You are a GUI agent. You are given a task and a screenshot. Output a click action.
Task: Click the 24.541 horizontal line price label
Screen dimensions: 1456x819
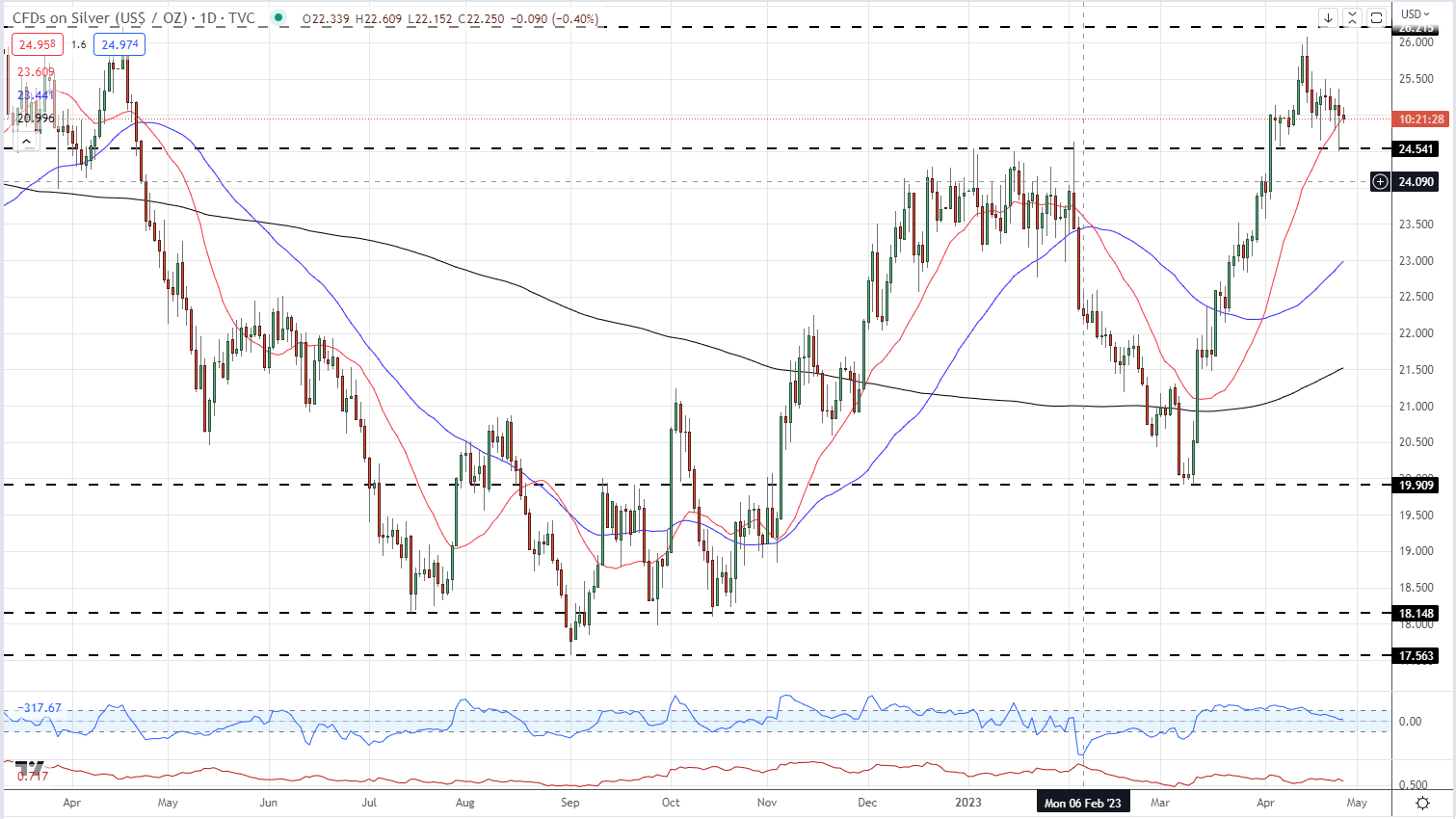[1416, 149]
